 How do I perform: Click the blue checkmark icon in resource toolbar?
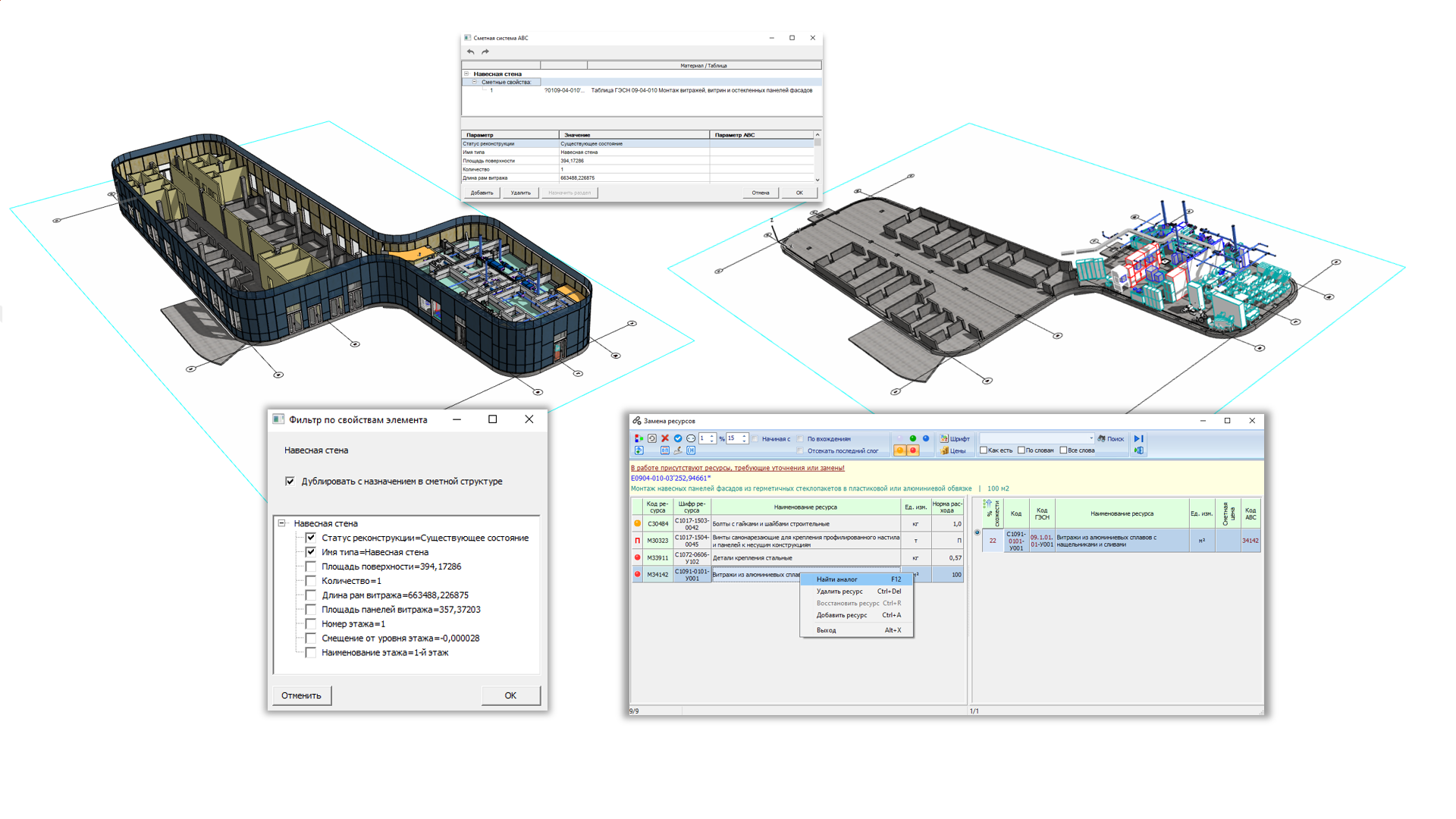coord(678,438)
